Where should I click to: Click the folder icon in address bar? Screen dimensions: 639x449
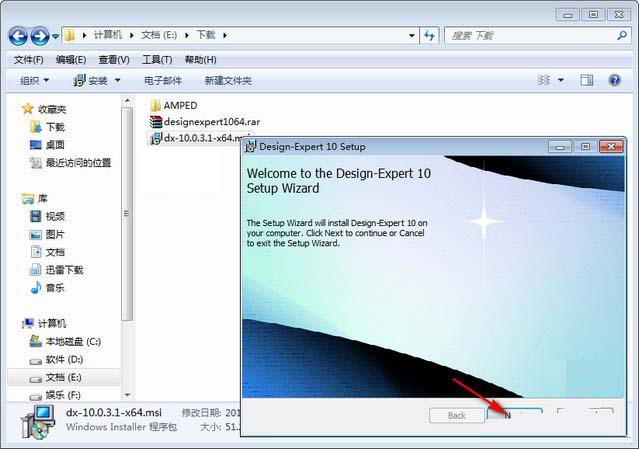pos(70,35)
